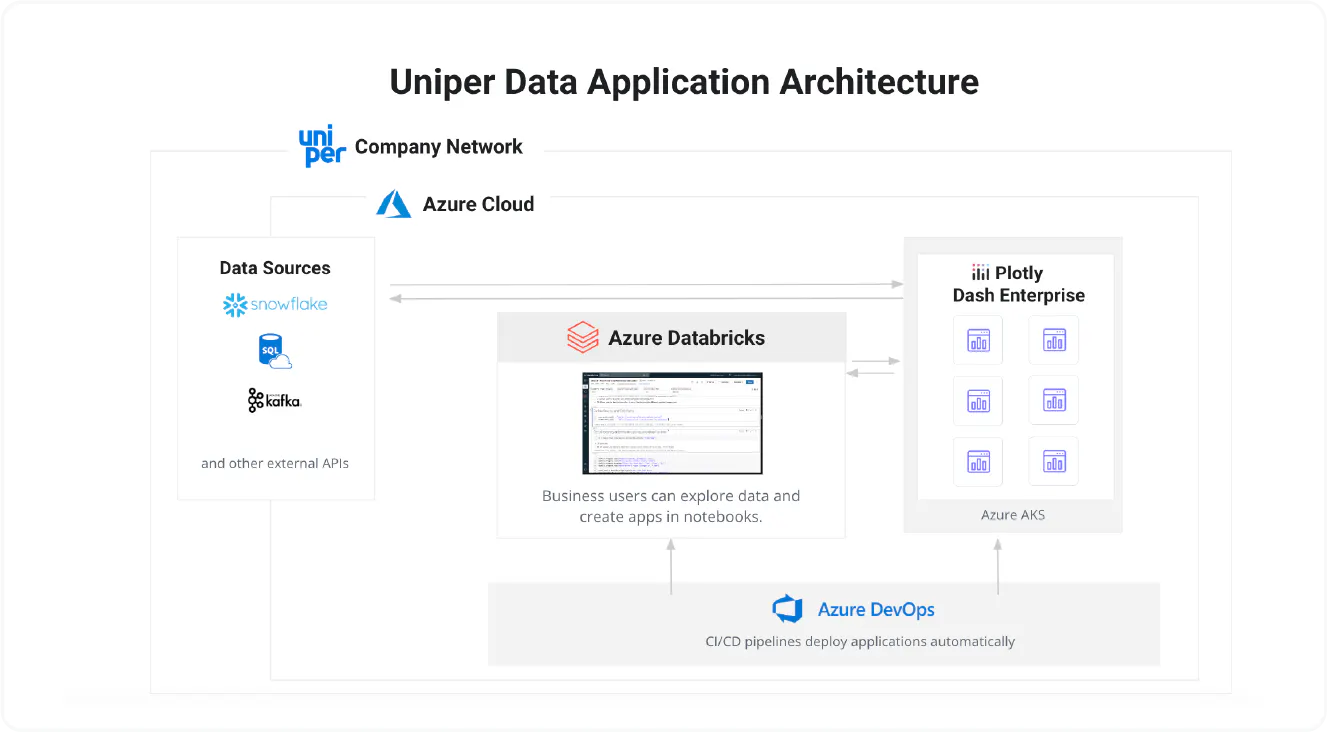Click the Uniper logo beside Company Network
1327x732 pixels.
(322, 146)
